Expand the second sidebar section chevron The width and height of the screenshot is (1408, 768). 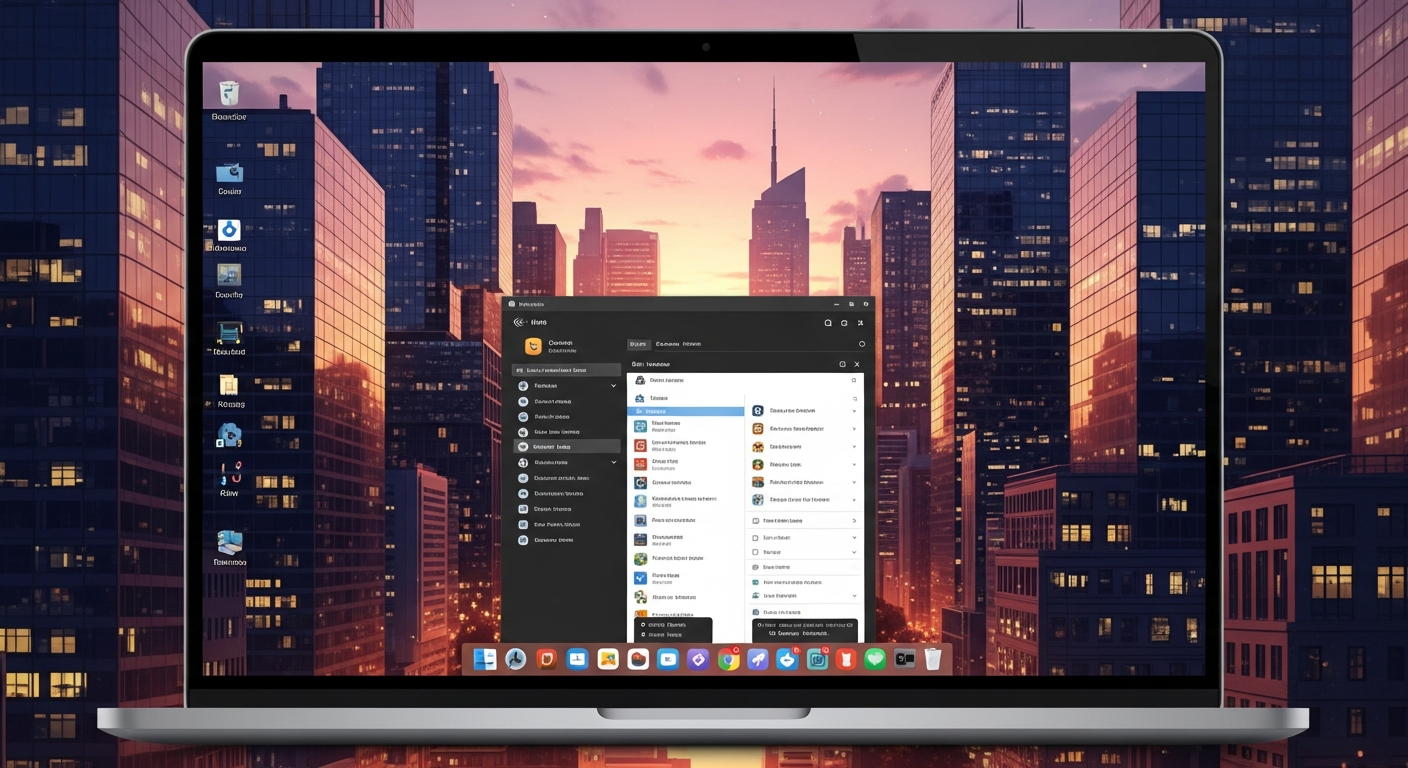(614, 463)
